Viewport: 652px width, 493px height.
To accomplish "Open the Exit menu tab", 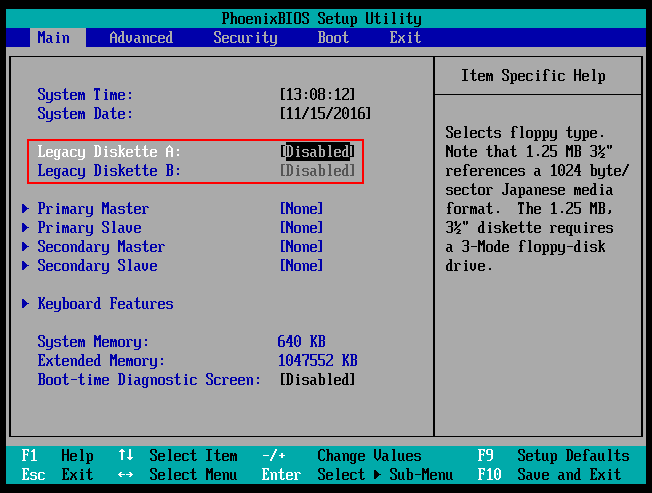I will point(405,38).
